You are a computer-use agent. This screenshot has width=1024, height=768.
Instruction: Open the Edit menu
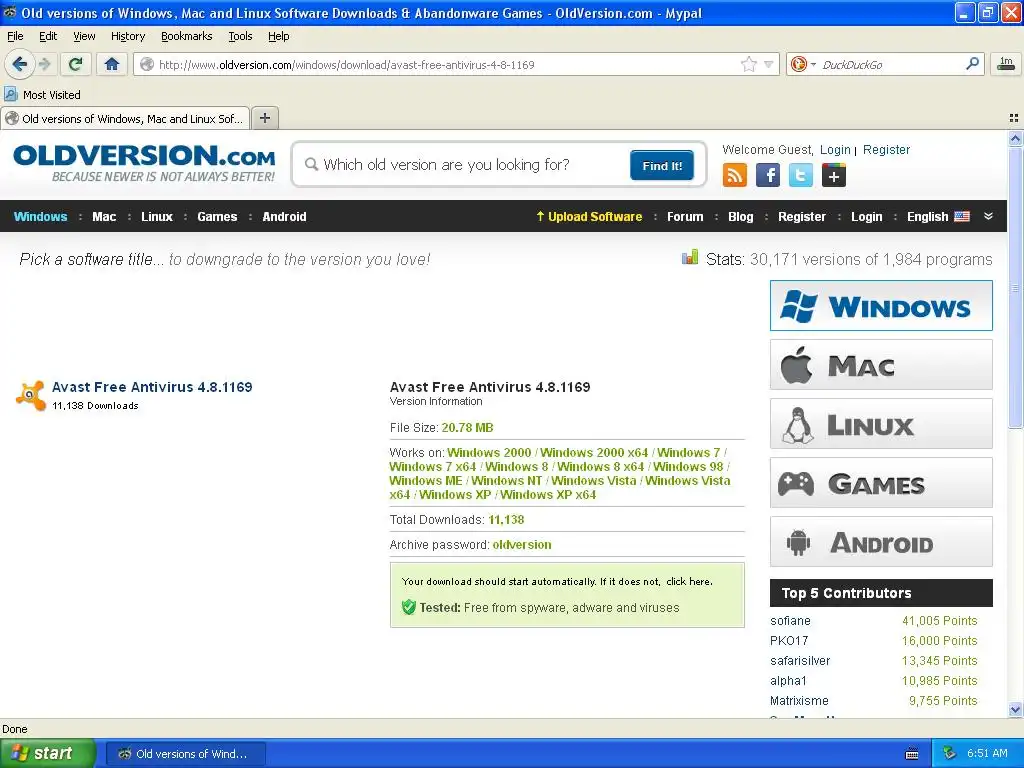tap(48, 36)
